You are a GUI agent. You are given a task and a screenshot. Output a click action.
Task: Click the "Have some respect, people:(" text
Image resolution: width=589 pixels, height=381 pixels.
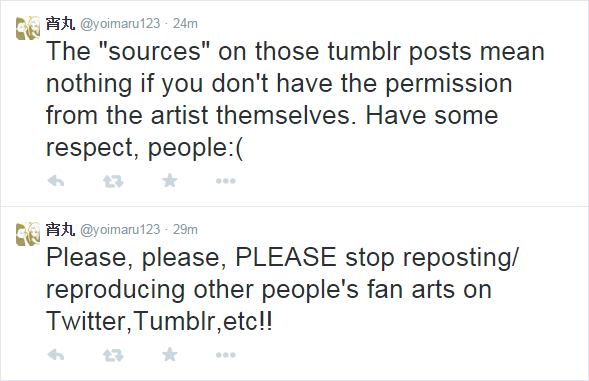pyautogui.click(x=272, y=131)
